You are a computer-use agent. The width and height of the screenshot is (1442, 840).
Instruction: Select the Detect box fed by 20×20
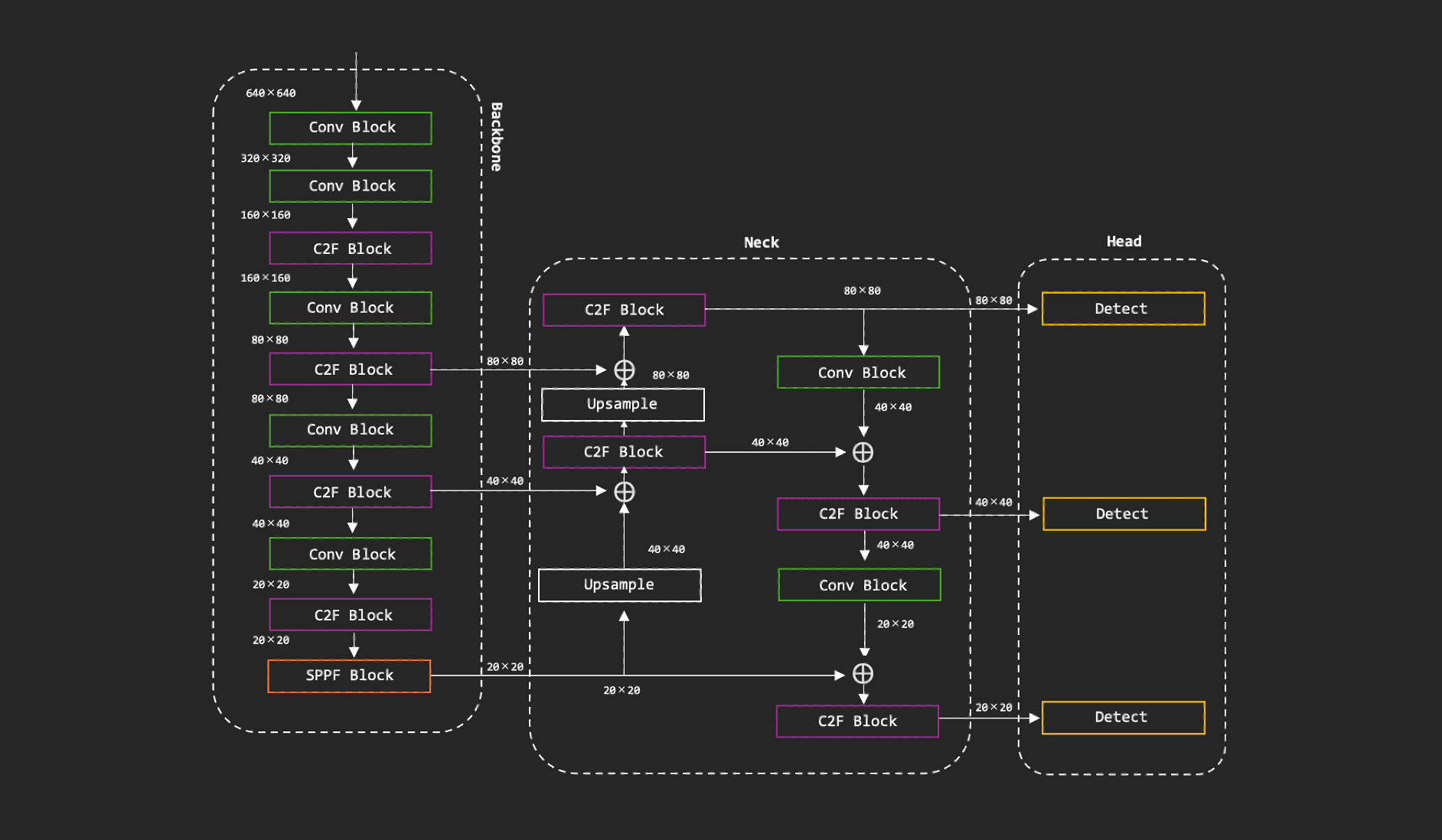[x=1123, y=718]
